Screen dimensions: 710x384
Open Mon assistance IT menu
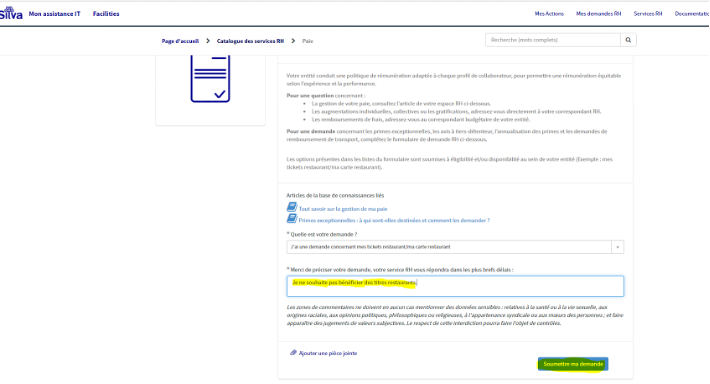tap(54, 14)
